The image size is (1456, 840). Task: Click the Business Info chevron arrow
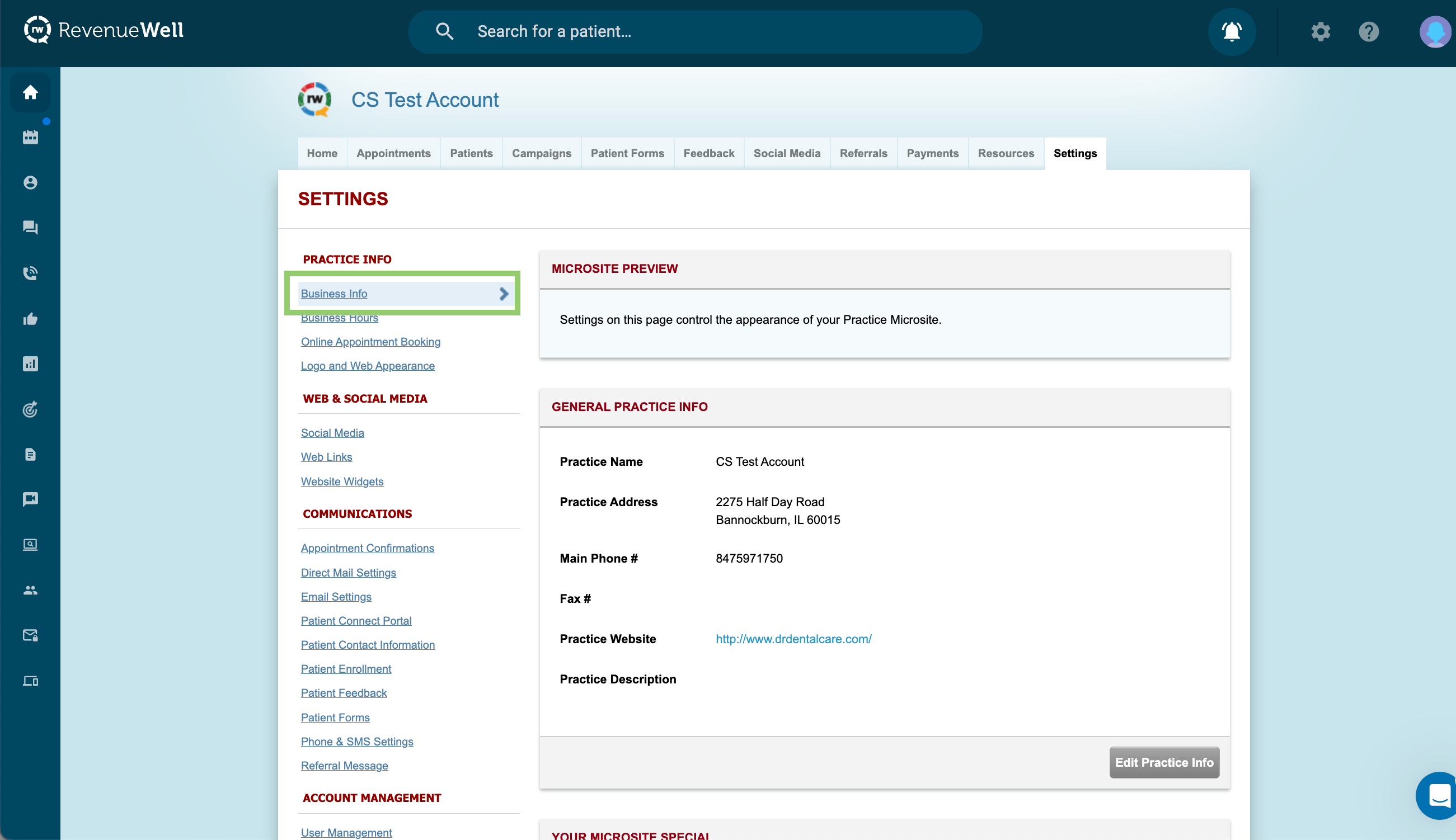[x=503, y=294]
